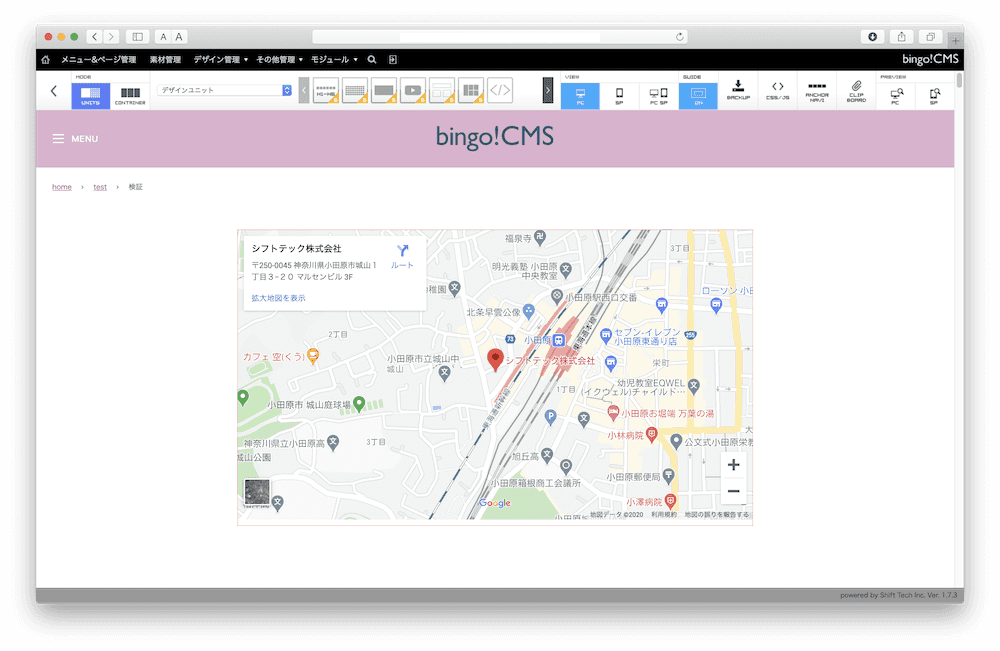The width and height of the screenshot is (1000, 651).
Task: Go back with the left chevron in CMS toolbar
Action: click(x=54, y=91)
